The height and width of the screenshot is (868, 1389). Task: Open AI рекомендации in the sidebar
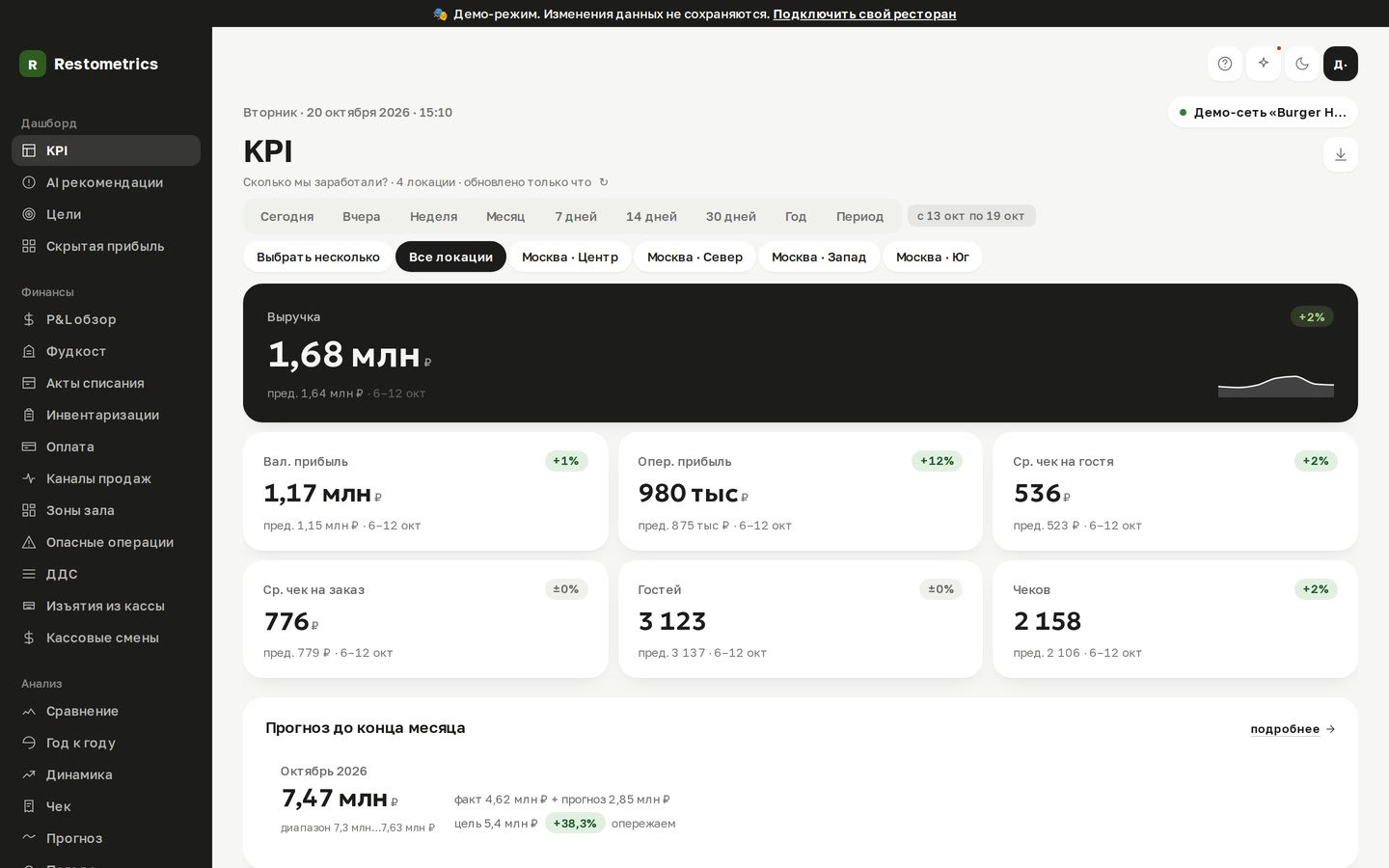click(x=106, y=182)
